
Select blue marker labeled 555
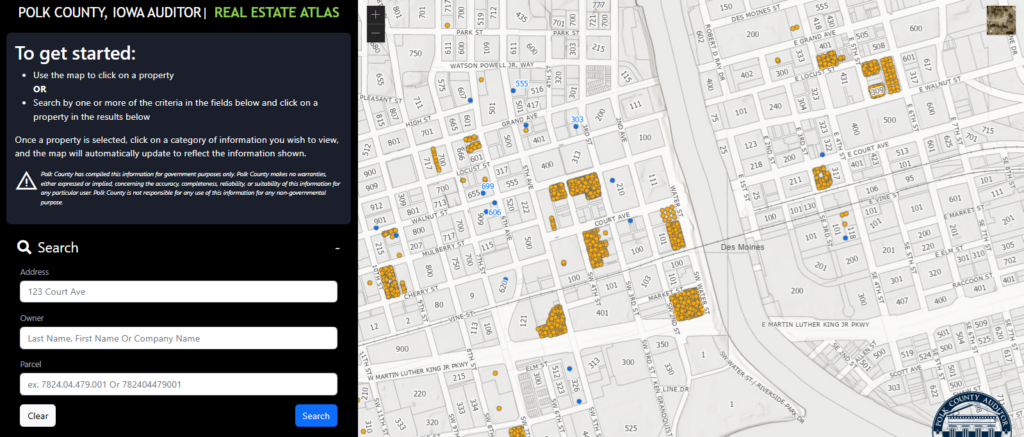(514, 90)
